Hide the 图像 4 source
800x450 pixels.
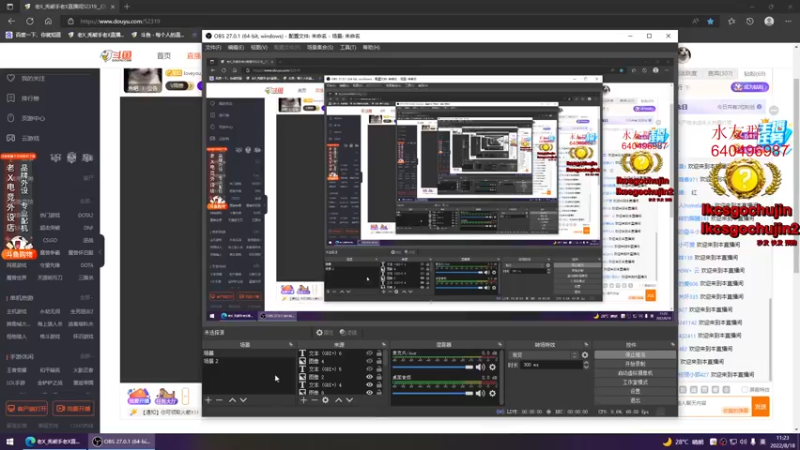click(x=369, y=361)
